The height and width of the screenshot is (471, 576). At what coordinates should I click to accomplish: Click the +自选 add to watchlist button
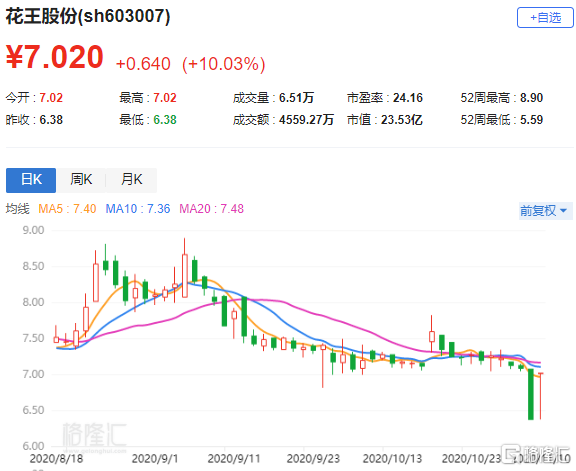click(545, 17)
